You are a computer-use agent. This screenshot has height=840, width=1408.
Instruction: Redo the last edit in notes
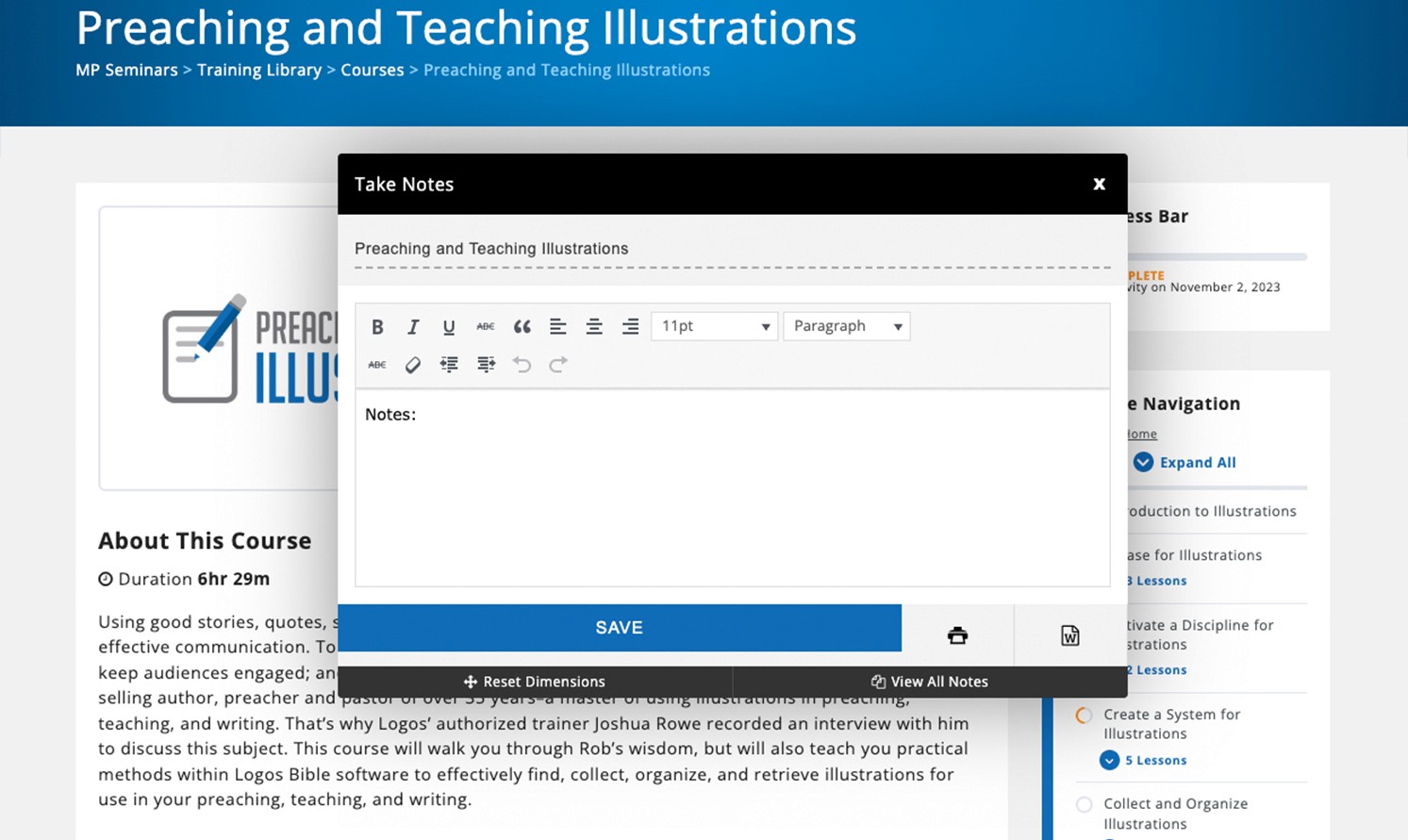click(x=558, y=364)
